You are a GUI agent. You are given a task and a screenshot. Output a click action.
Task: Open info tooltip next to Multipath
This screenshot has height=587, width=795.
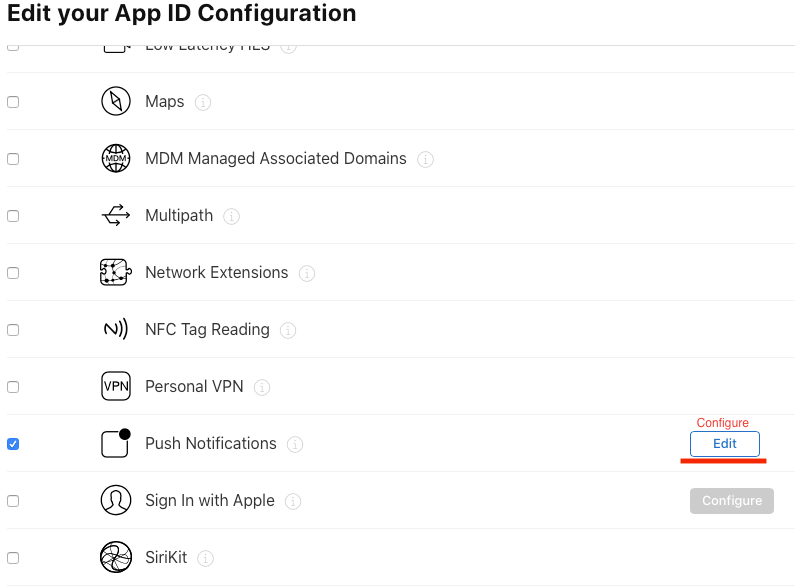point(231,216)
